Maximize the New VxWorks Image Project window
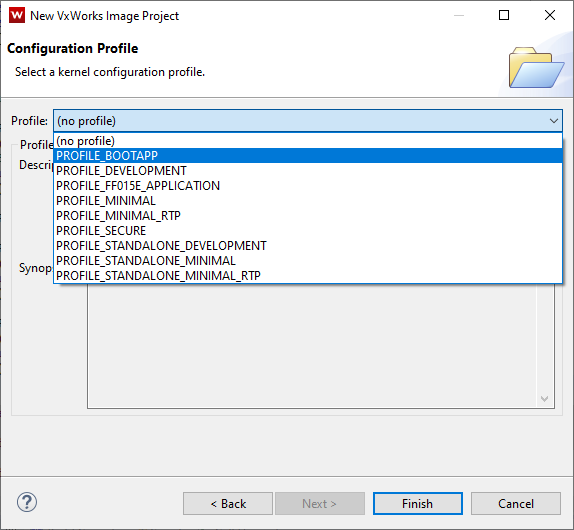The image size is (574, 530). point(504,15)
